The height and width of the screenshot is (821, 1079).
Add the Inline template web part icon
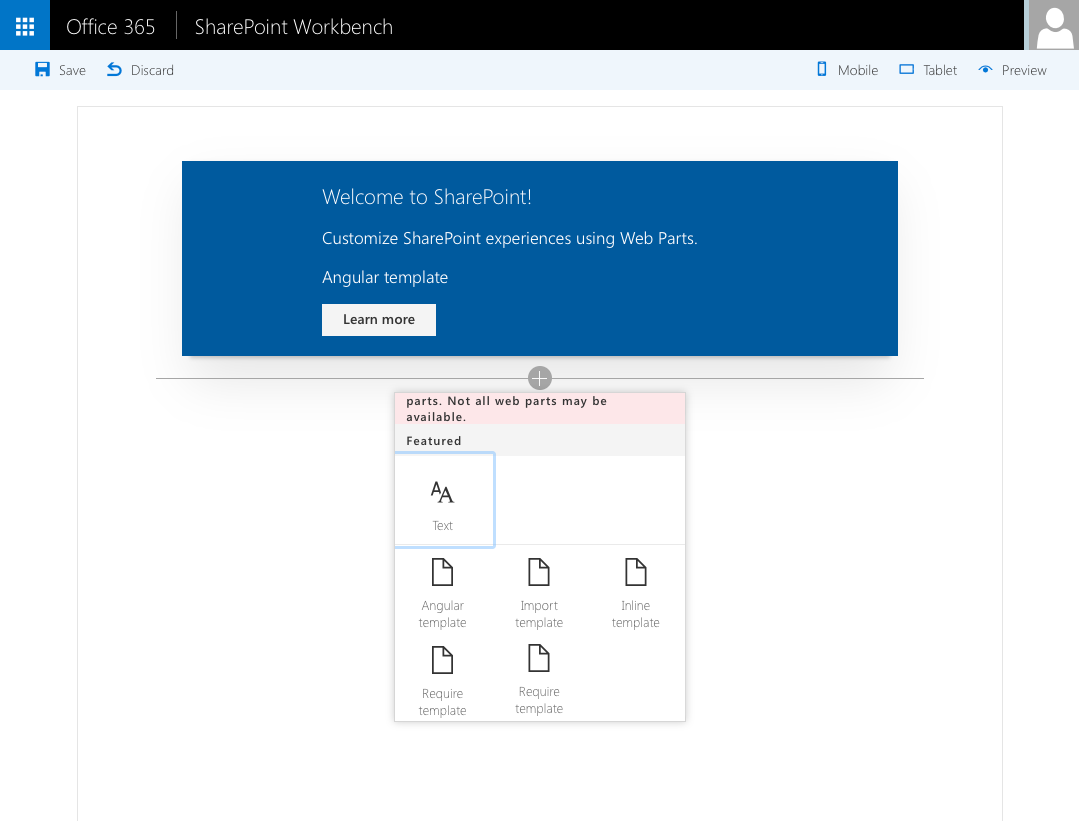635,572
